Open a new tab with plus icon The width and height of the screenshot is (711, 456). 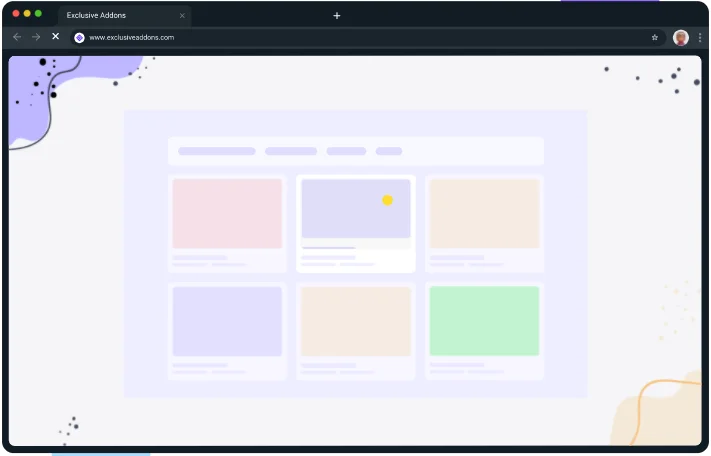pyautogui.click(x=336, y=16)
